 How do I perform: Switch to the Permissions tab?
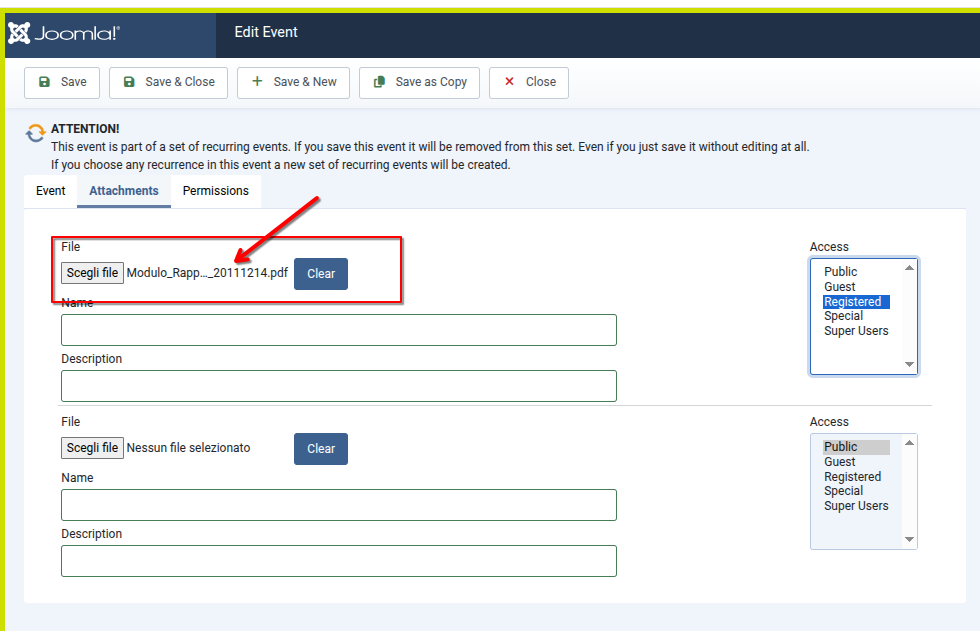point(215,191)
